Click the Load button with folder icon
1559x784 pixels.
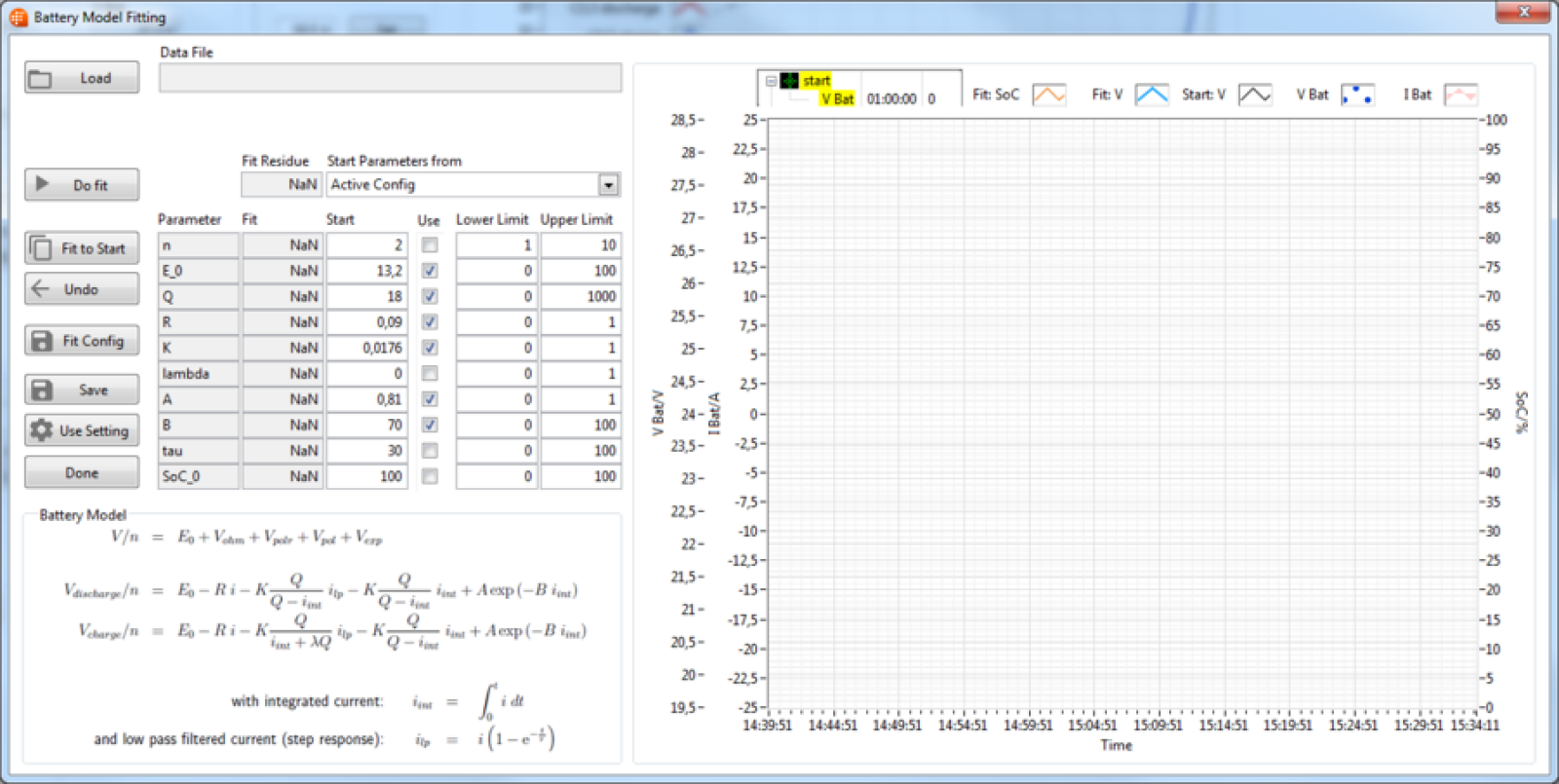click(82, 78)
